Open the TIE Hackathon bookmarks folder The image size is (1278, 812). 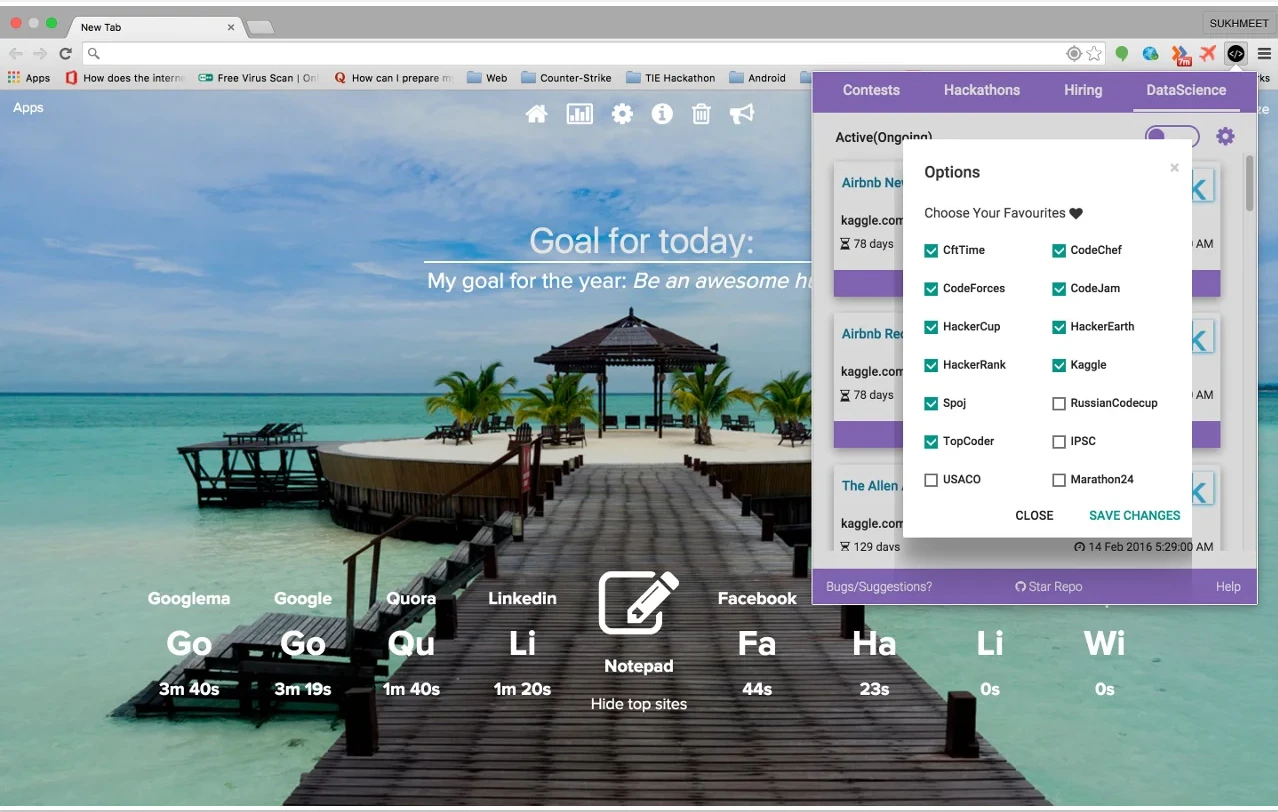pos(671,77)
